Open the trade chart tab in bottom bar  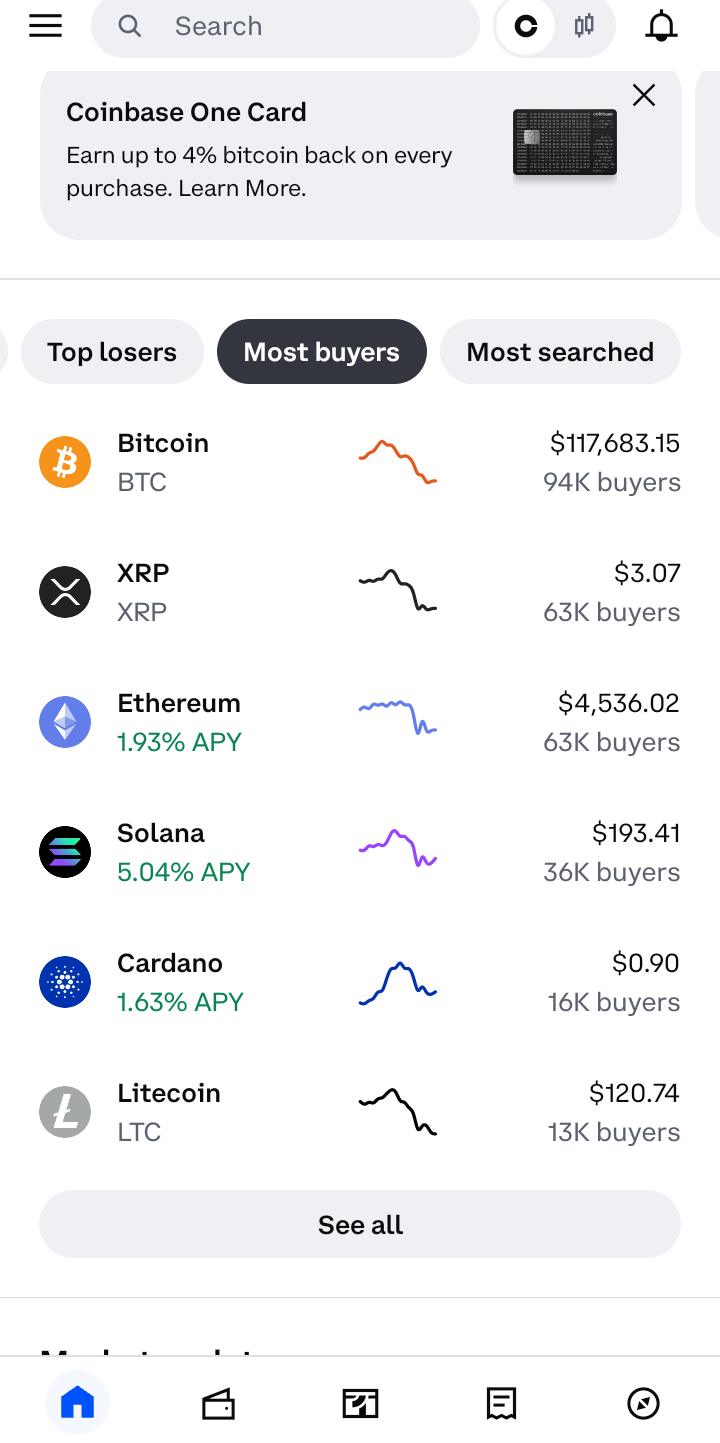[360, 1404]
